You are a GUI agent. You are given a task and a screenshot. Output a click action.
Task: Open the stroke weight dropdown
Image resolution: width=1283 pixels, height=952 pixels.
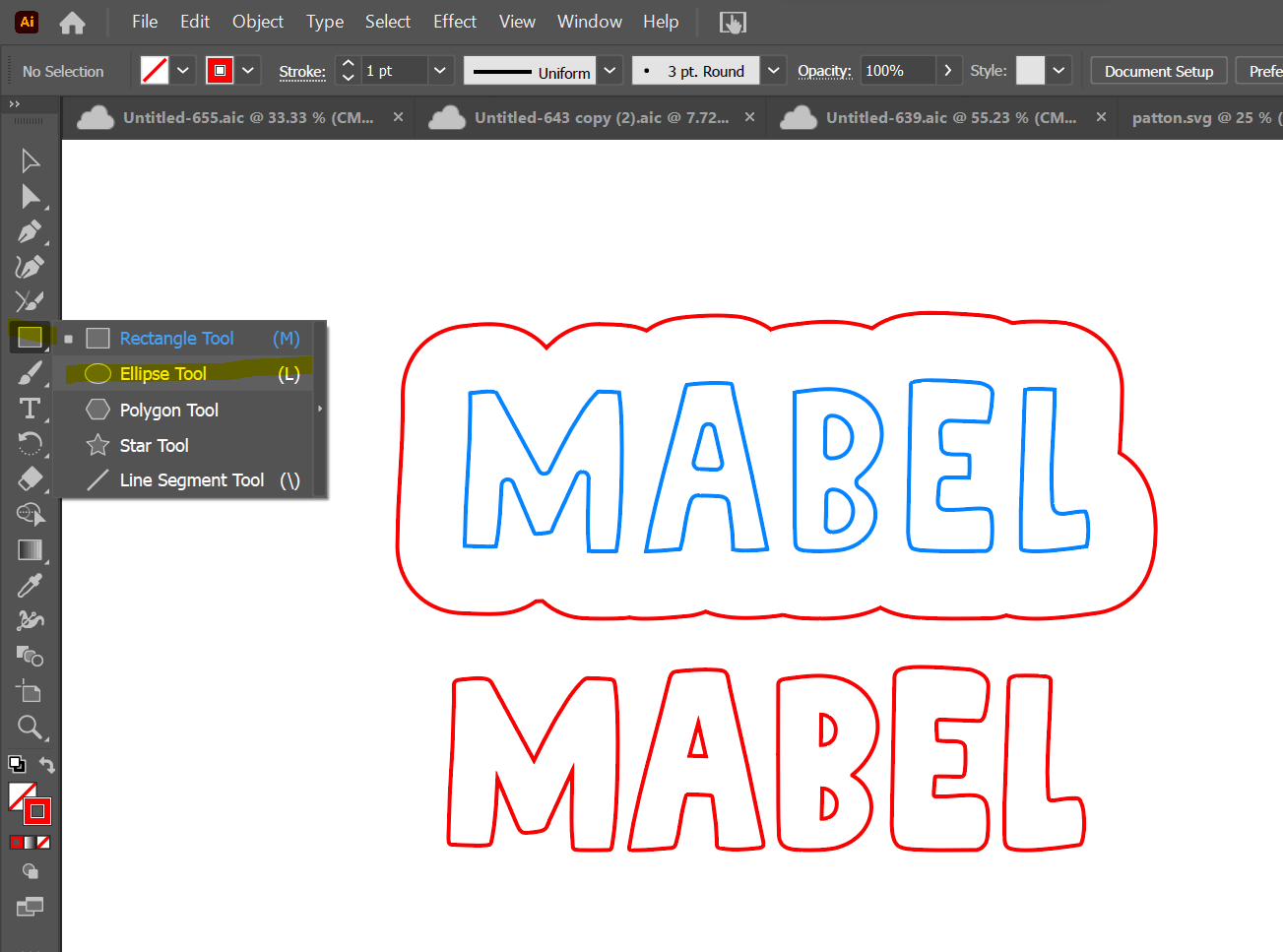440,71
